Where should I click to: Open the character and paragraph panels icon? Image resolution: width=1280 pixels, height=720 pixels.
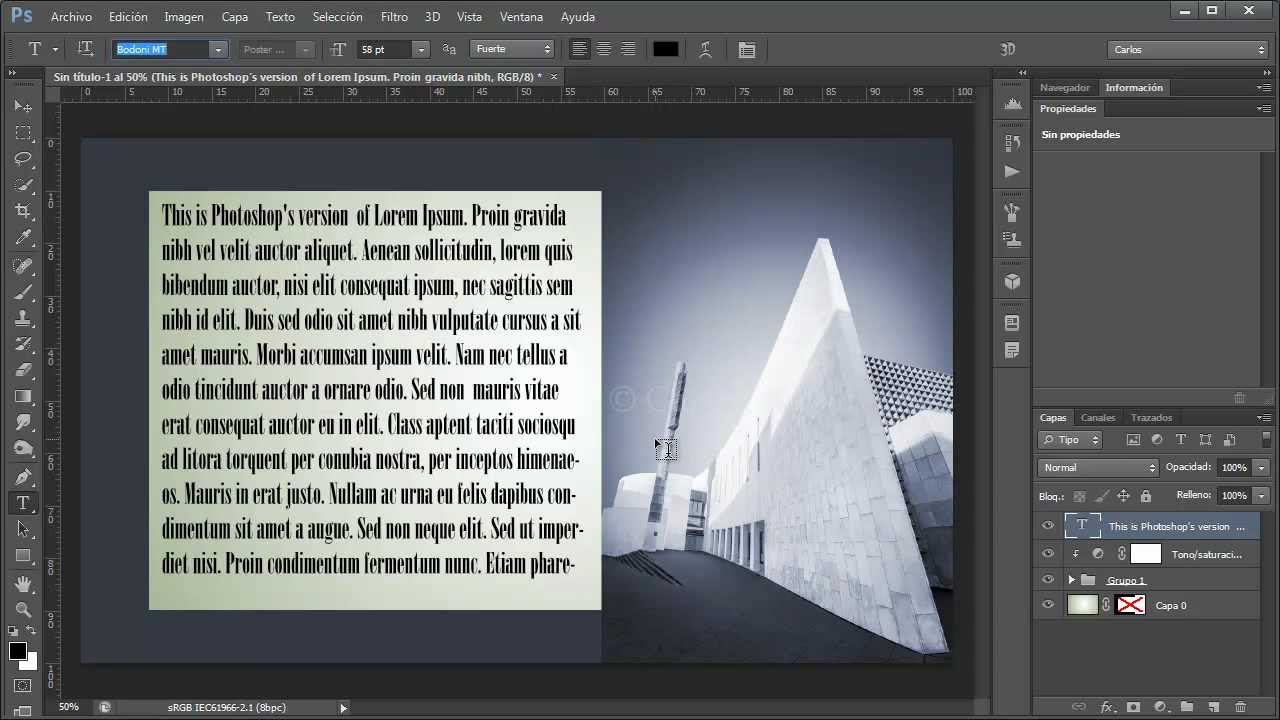(x=747, y=49)
